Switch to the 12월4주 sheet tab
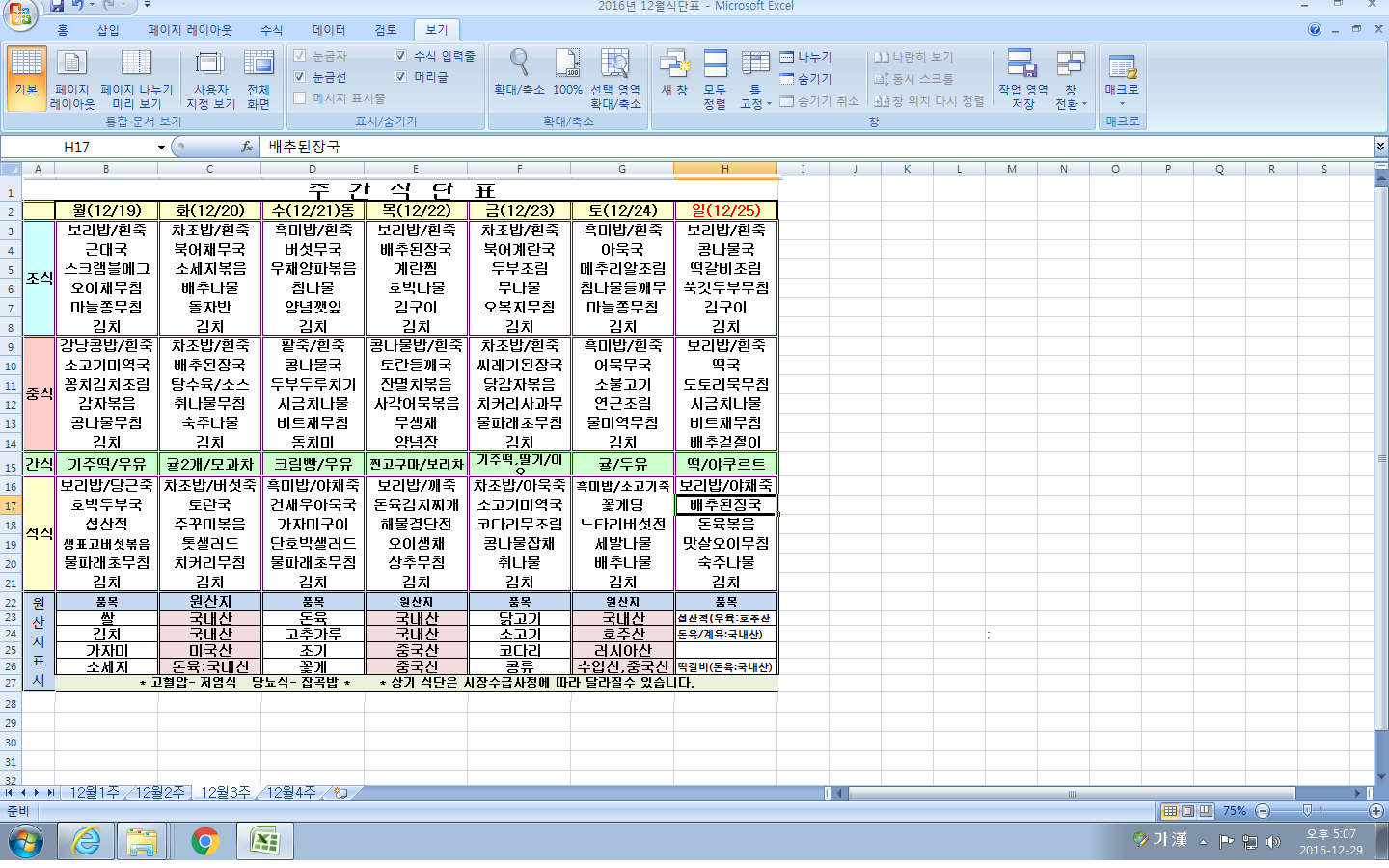Image resolution: width=1389 pixels, height=868 pixels. pyautogui.click(x=291, y=792)
